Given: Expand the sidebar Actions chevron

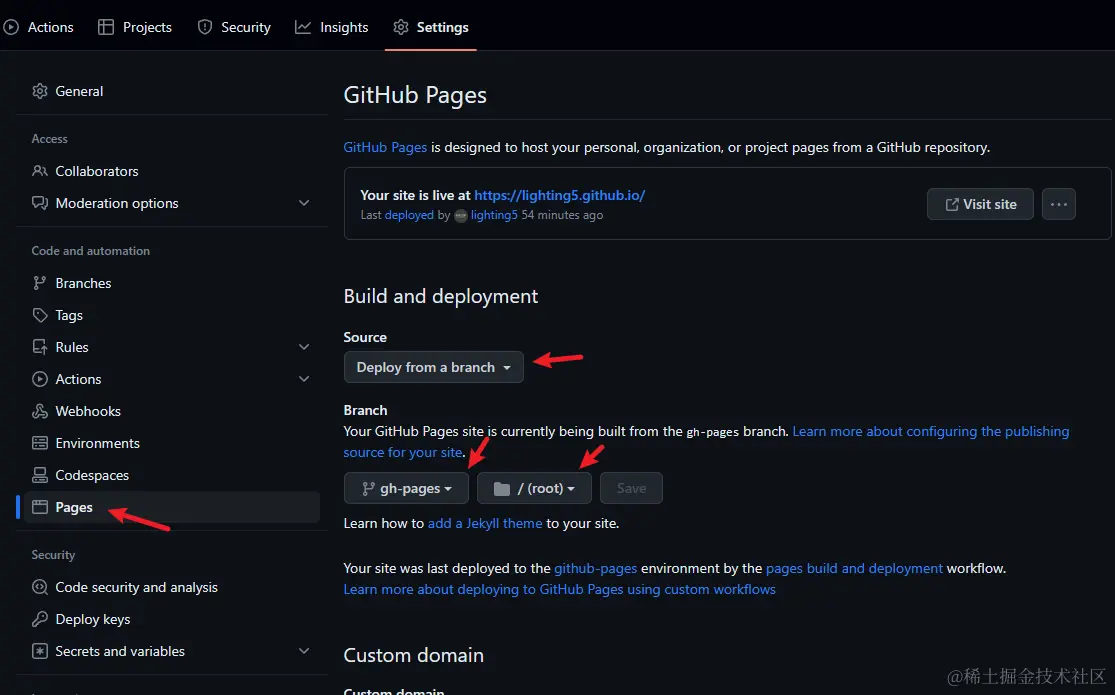Looking at the screenshot, I should (304, 379).
